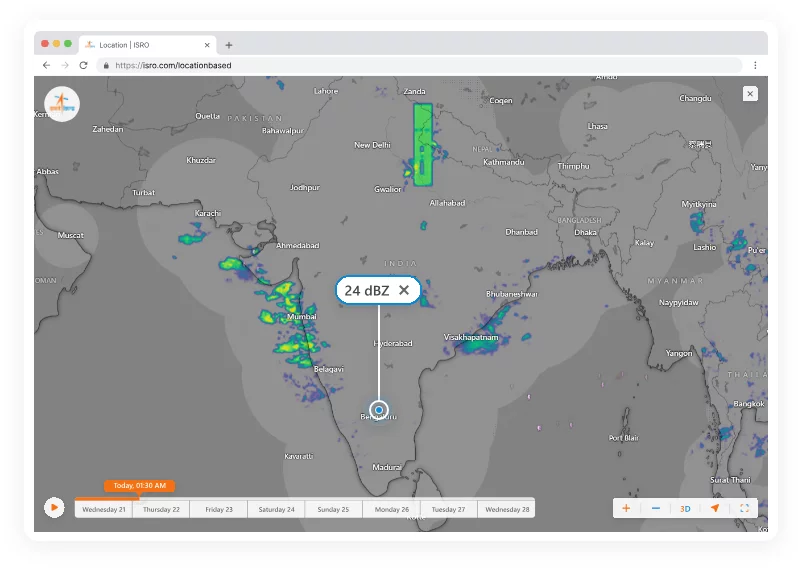Click the macOS yellow minimize button
The height and width of the screenshot is (569, 798).
(x=56, y=44)
